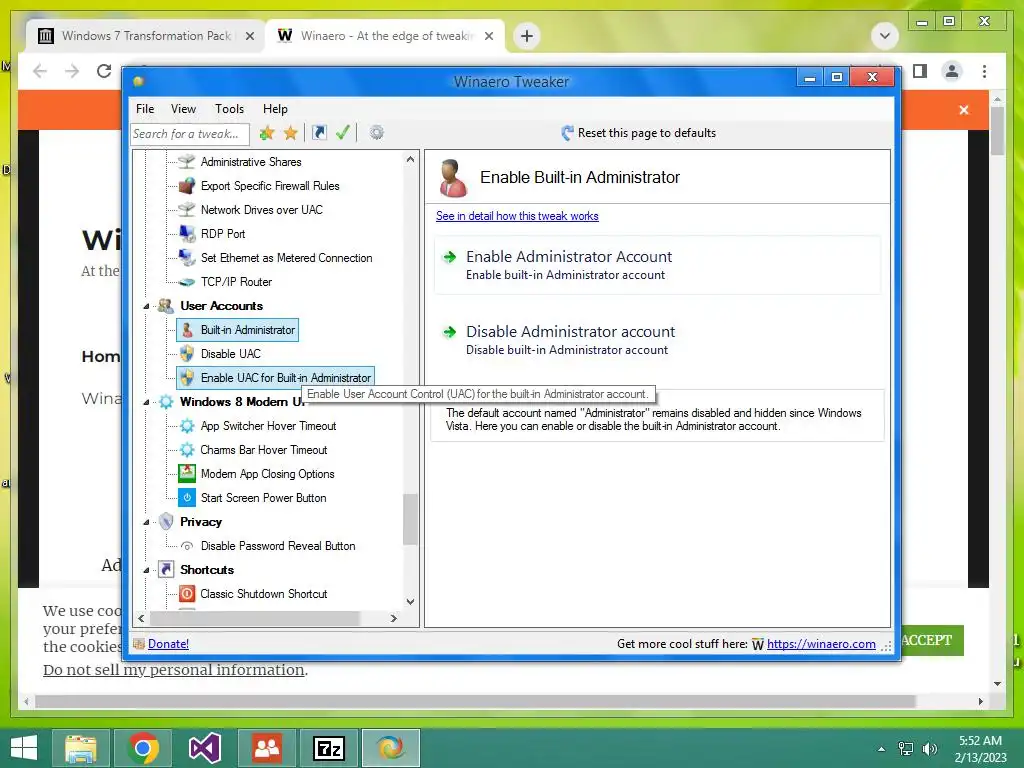
Task: Click Disable Administrator account option
Action: 657,340
